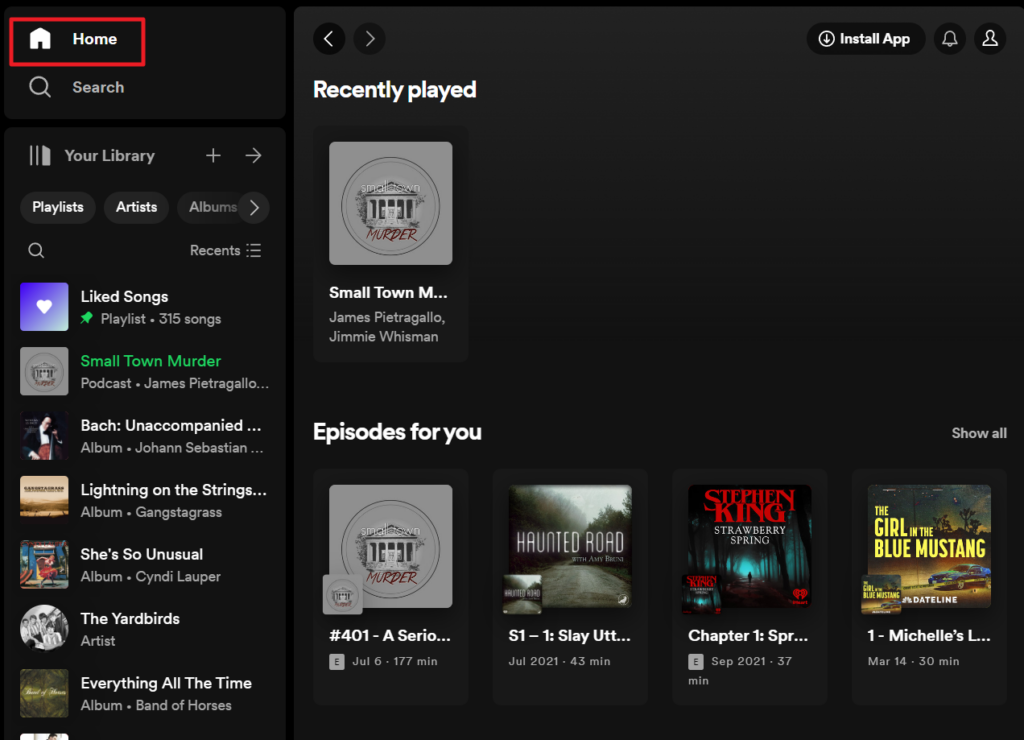Create a new playlist with the plus icon
The width and height of the screenshot is (1024, 740).
pyautogui.click(x=213, y=155)
